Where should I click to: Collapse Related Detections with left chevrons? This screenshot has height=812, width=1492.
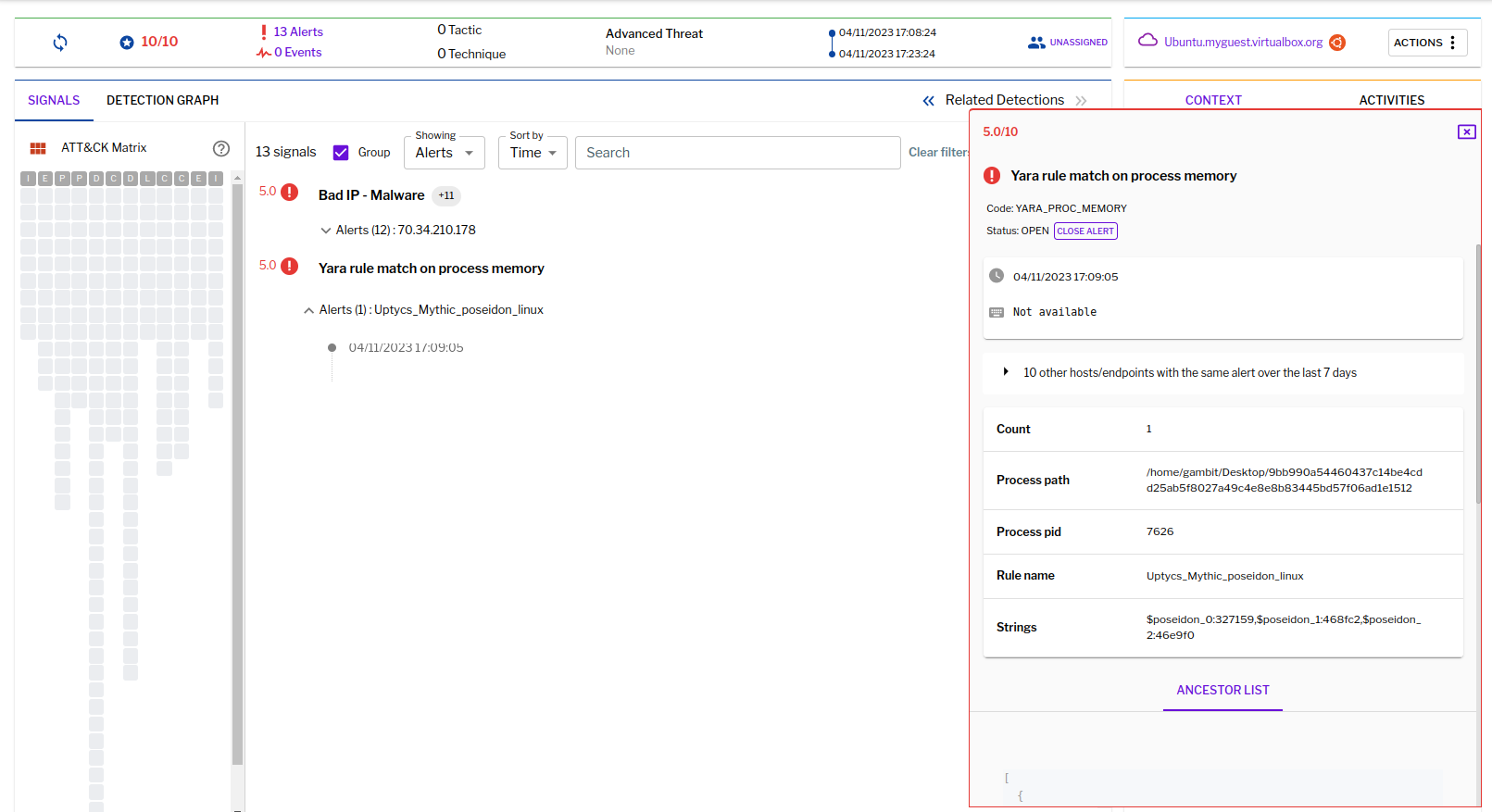[928, 101]
